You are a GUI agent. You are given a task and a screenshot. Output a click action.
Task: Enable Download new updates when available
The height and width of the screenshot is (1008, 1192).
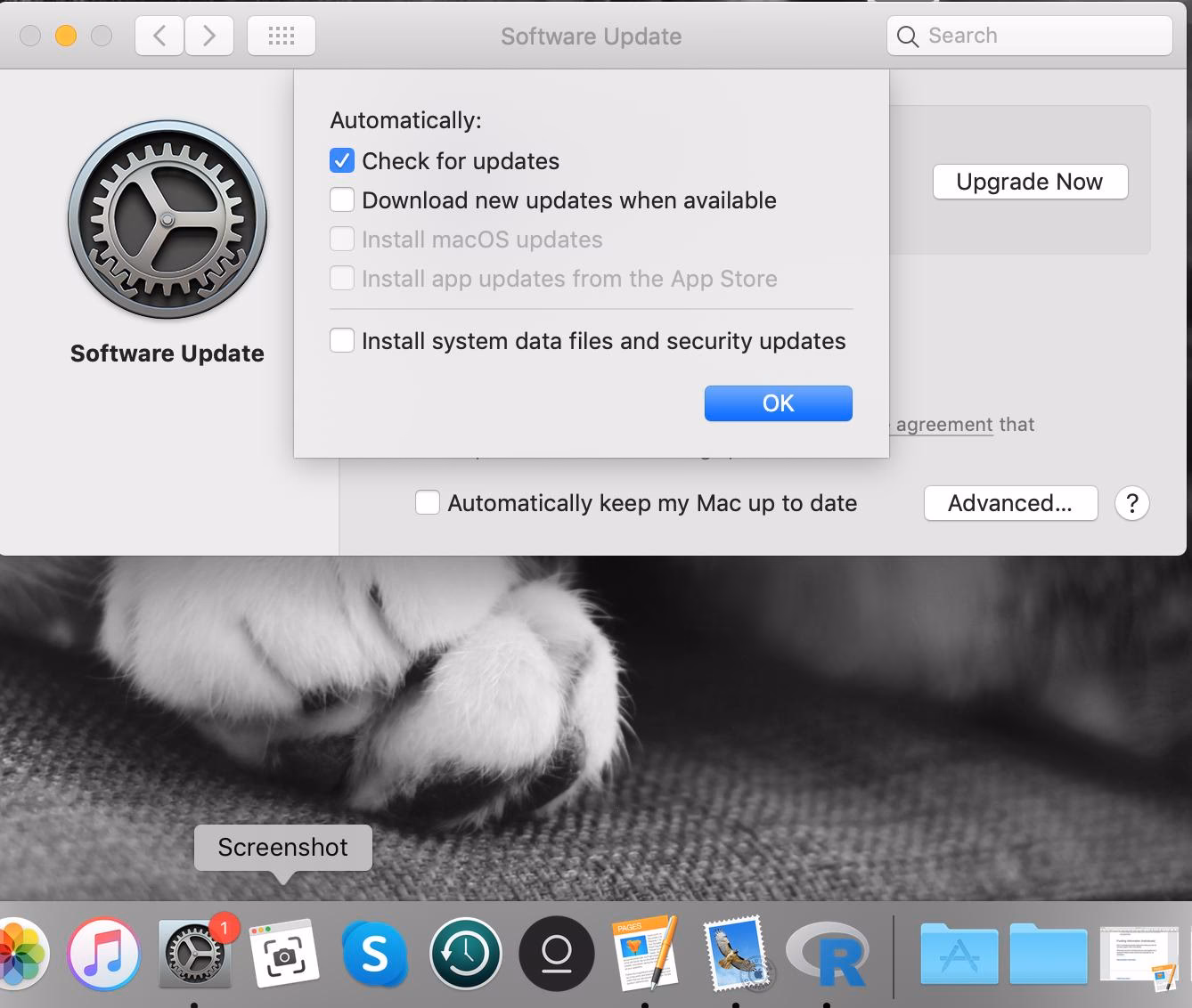[x=342, y=200]
